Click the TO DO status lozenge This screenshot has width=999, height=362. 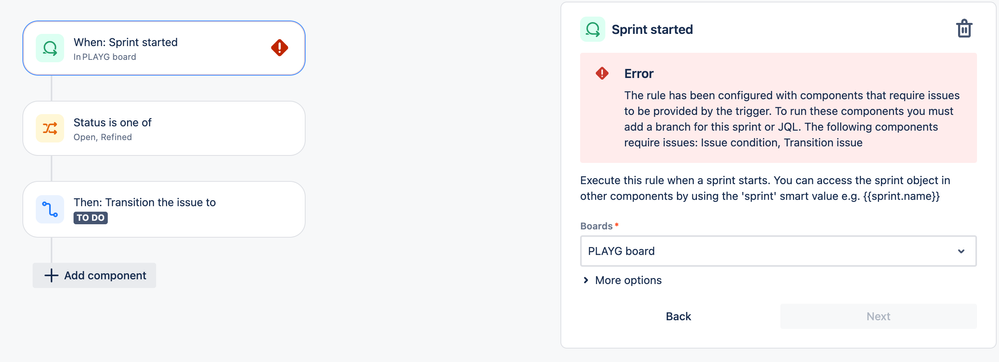pos(90,218)
